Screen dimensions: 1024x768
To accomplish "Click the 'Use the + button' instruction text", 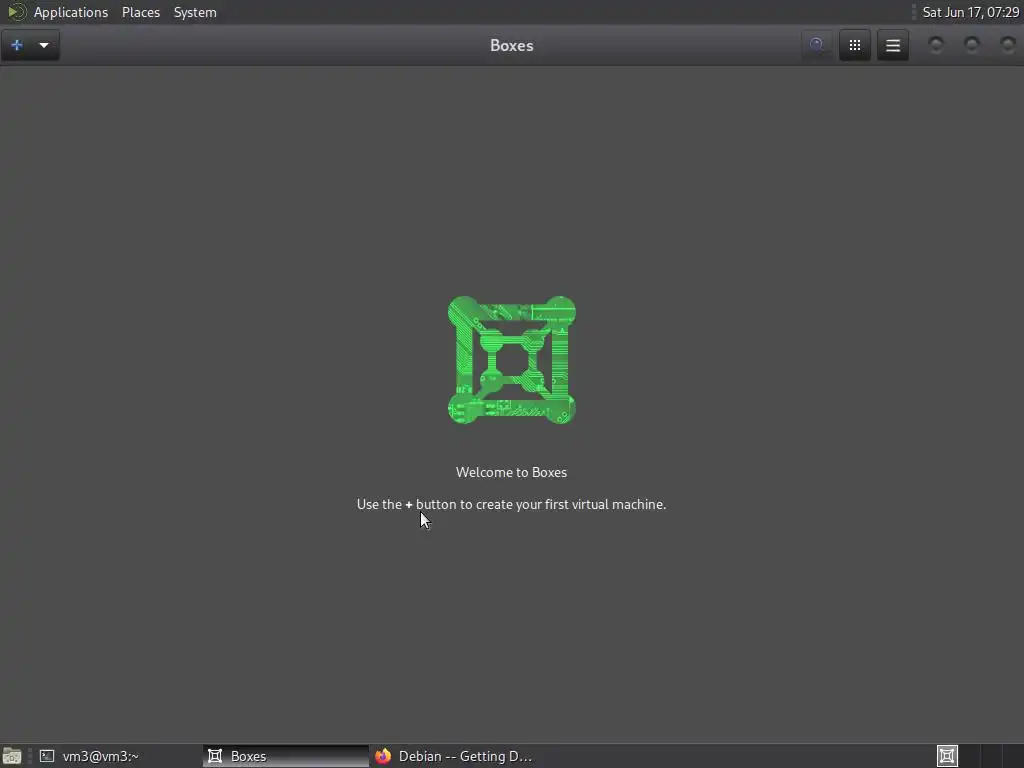I will point(511,504).
